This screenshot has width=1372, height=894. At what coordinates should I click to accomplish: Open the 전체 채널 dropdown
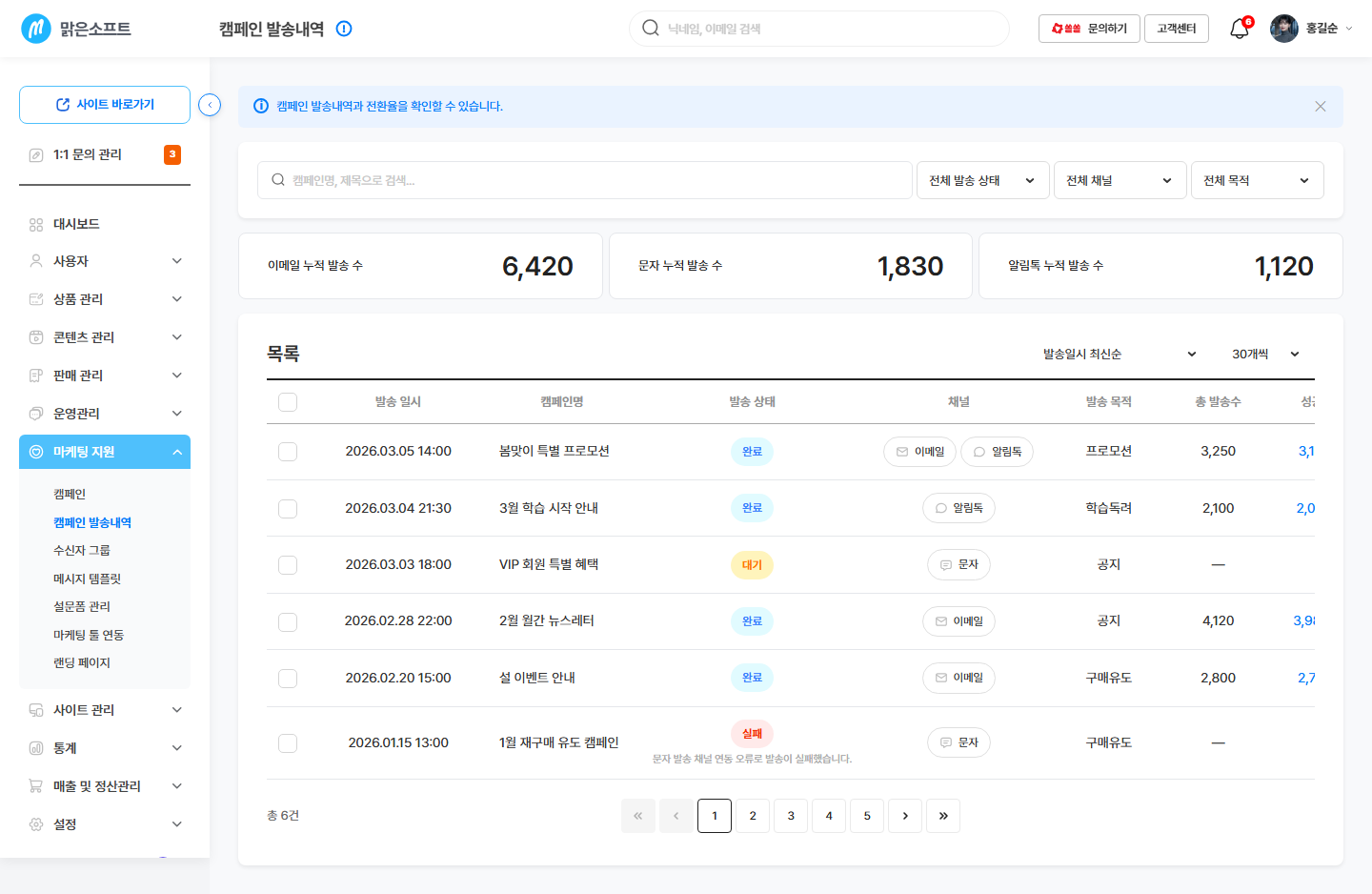point(1120,180)
